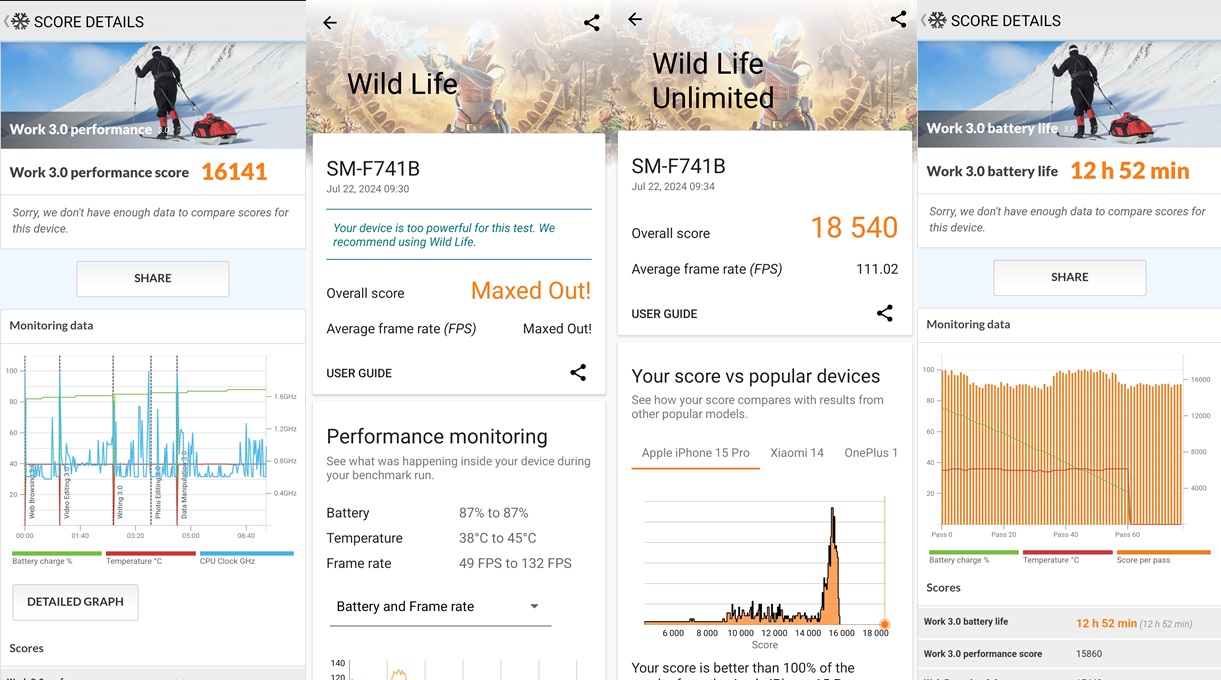Open USER GUIDE on the Wild Life Unlimited card
Screen dimensions: 1221x680
click(664, 314)
